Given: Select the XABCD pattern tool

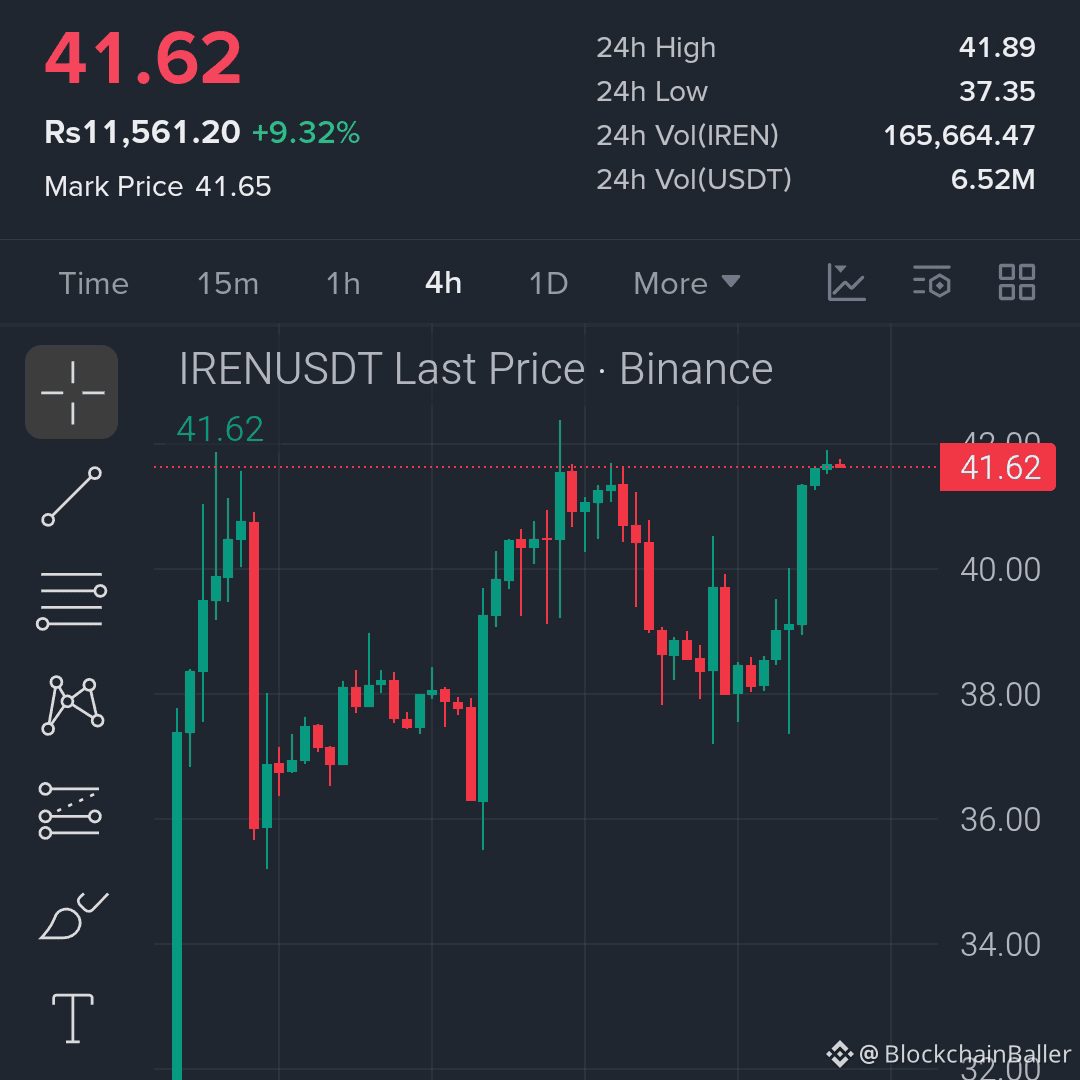Looking at the screenshot, I should [72, 705].
